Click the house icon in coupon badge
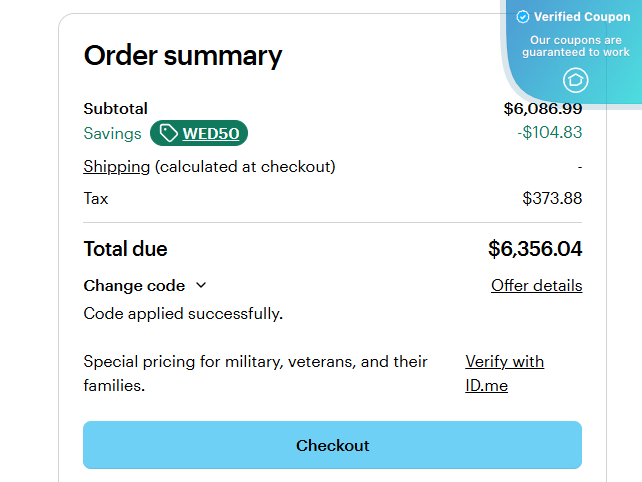 pyautogui.click(x=576, y=80)
